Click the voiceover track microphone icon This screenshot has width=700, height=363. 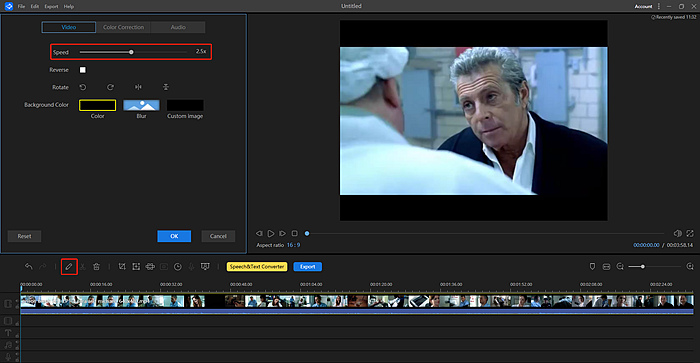coord(8,356)
